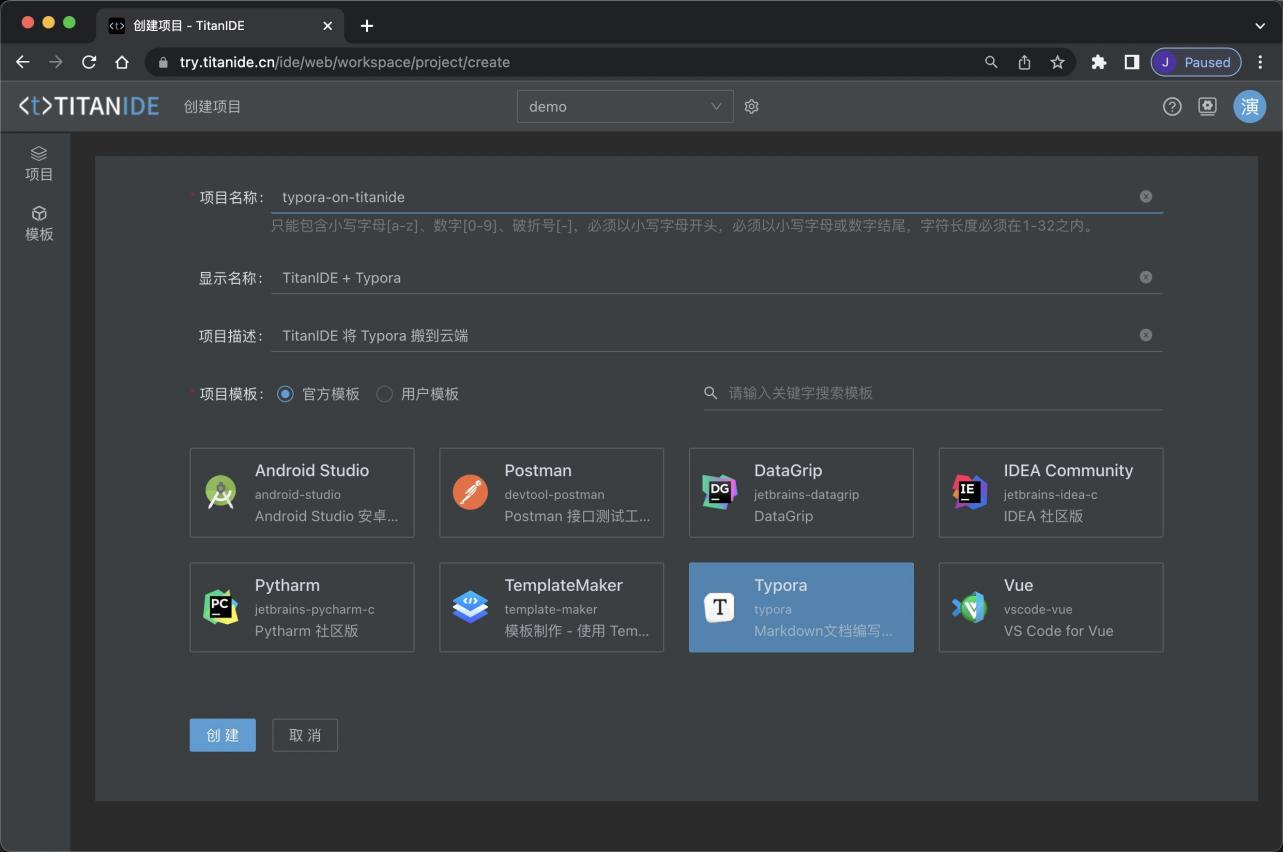1283x852 pixels.
Task: Open Chrome tab list chevron
Action: click(x=1259, y=25)
